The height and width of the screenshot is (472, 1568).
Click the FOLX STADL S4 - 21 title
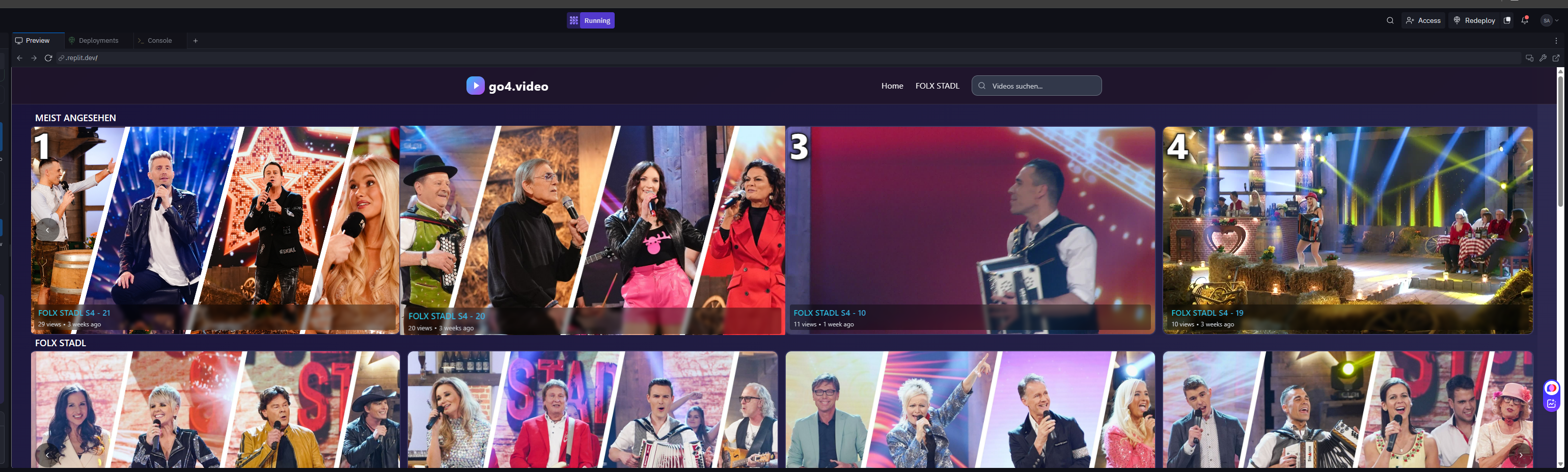[74, 313]
